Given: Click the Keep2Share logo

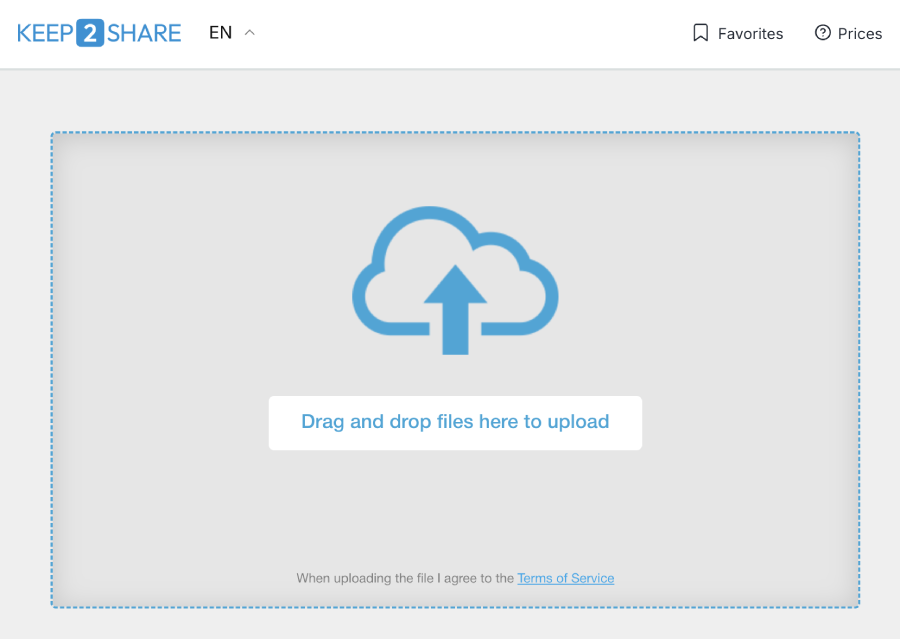Looking at the screenshot, I should (x=99, y=33).
